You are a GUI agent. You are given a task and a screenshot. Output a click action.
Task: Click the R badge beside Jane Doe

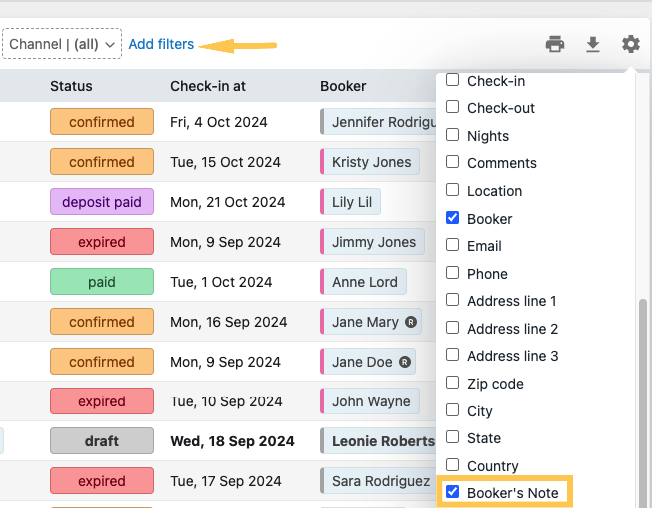pos(405,362)
